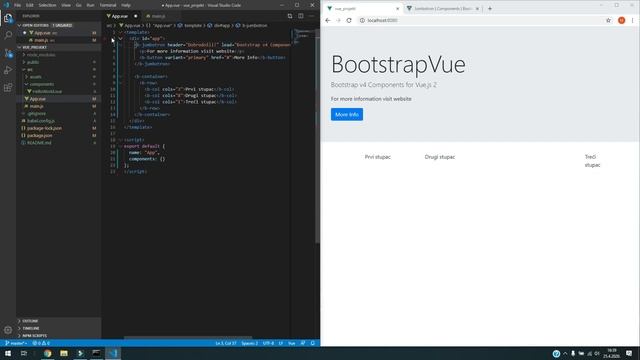
Task: Click the Spaces: 2 indentation setting
Action: coord(249,343)
